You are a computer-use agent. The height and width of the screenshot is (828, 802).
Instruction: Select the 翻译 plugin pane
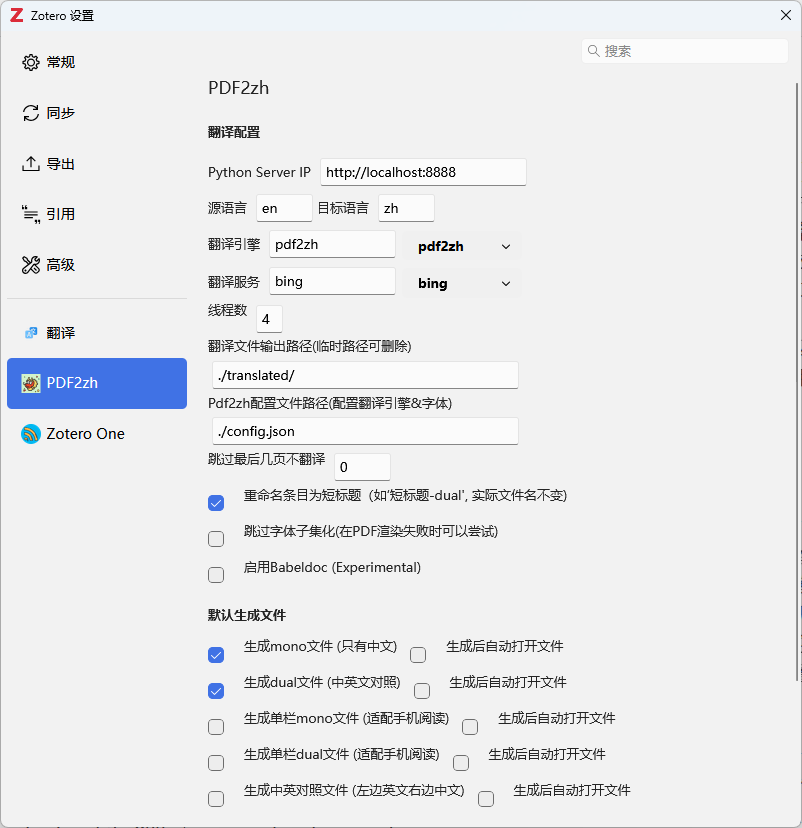[97, 333]
